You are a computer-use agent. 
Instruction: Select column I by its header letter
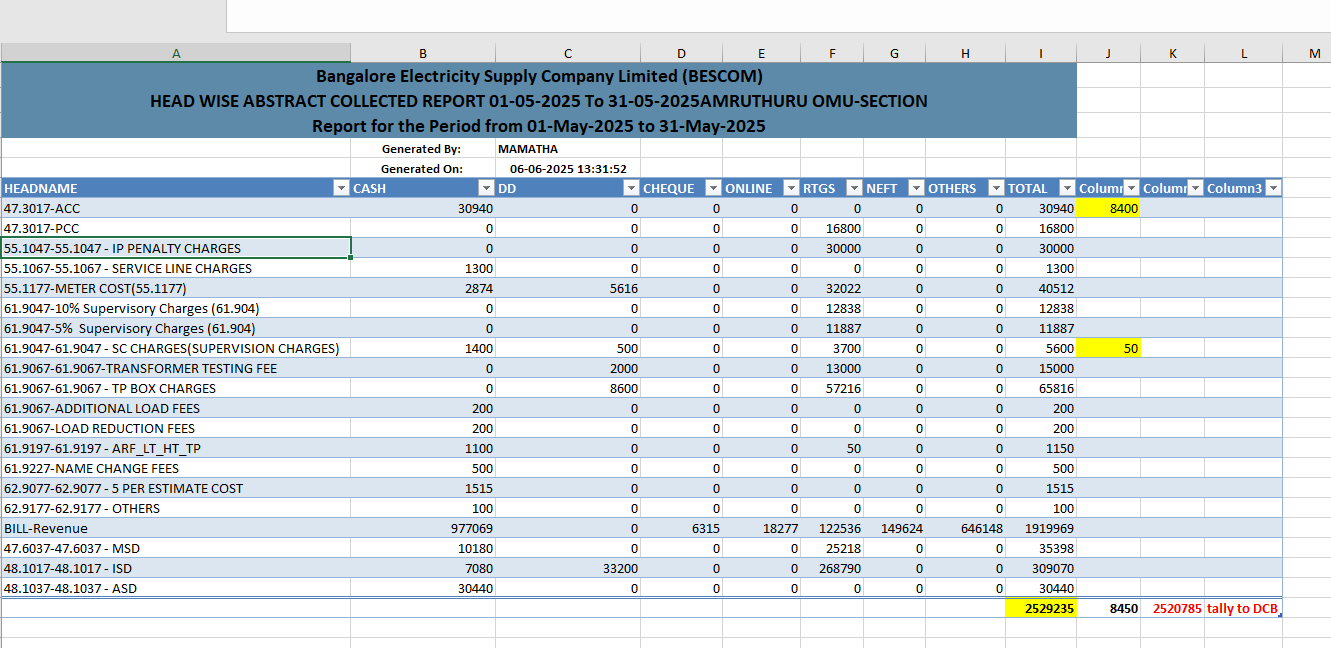pos(1041,53)
